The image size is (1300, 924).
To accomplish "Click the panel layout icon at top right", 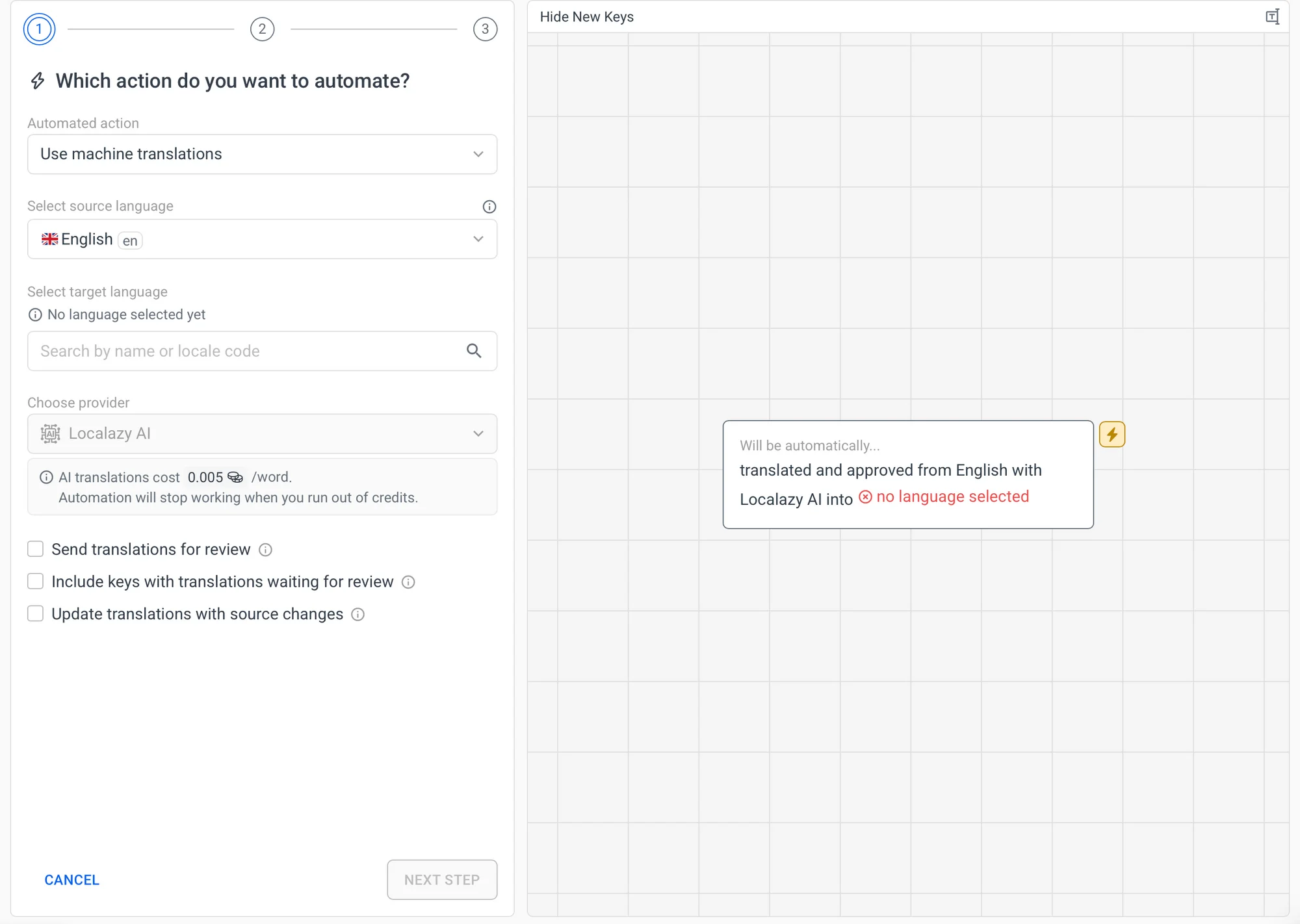I will [x=1272, y=17].
